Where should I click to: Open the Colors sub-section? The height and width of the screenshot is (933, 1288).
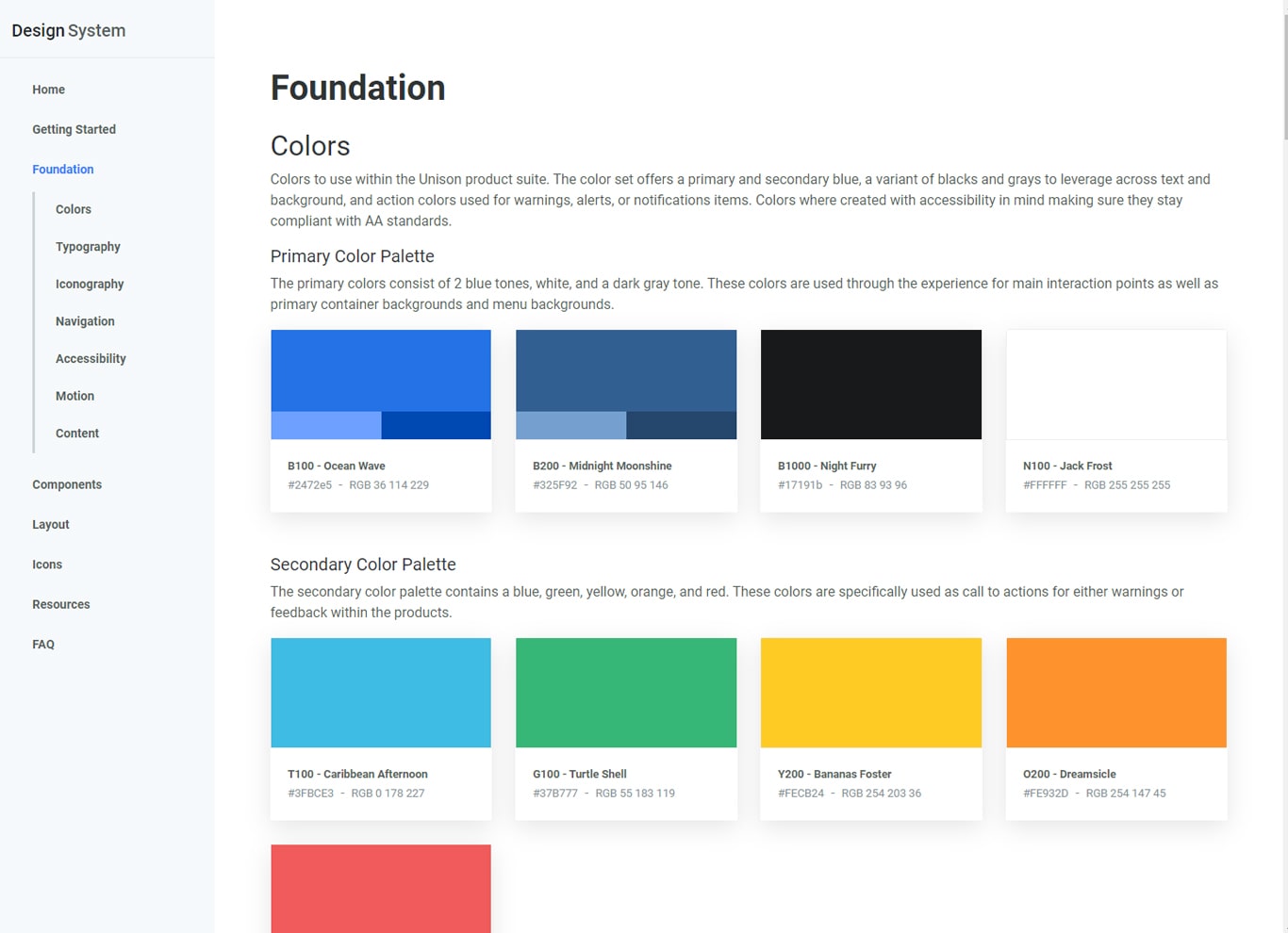[73, 209]
